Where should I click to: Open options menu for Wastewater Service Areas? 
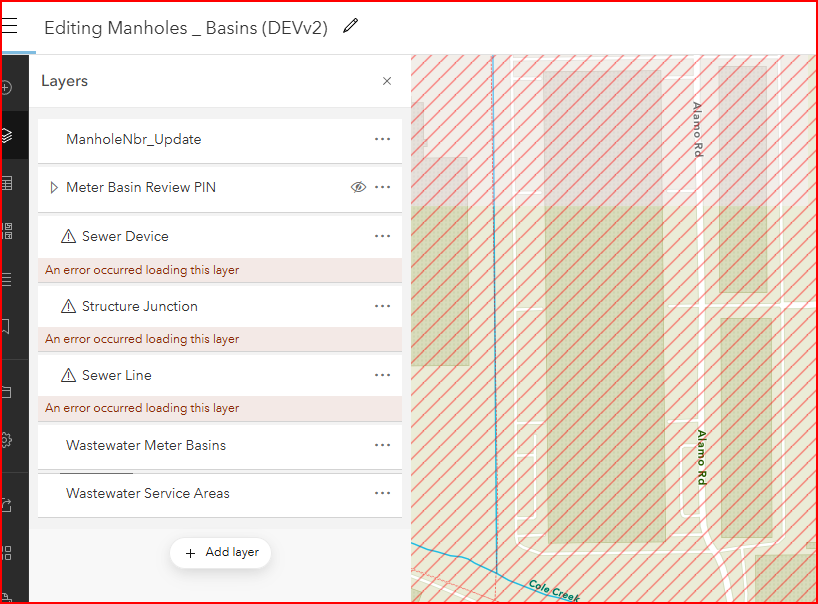[x=382, y=493]
